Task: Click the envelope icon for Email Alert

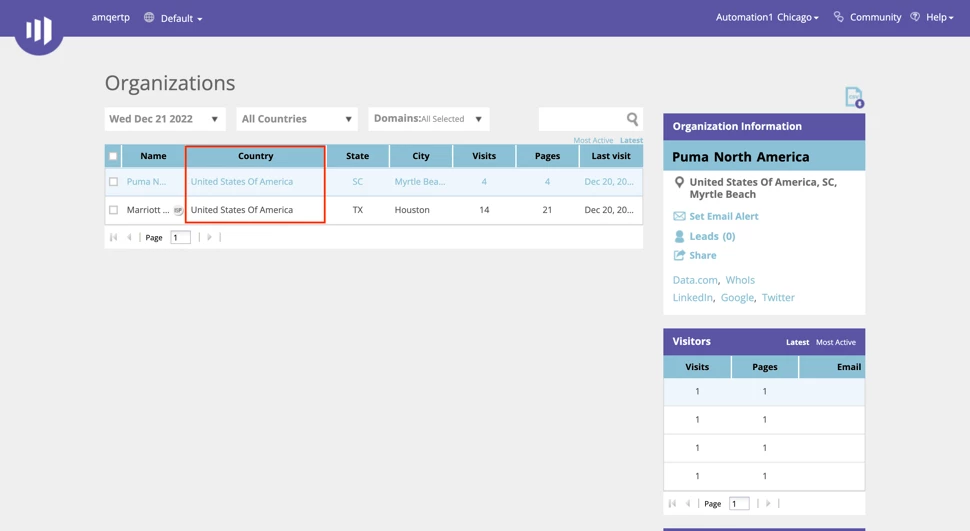Action: (x=679, y=216)
